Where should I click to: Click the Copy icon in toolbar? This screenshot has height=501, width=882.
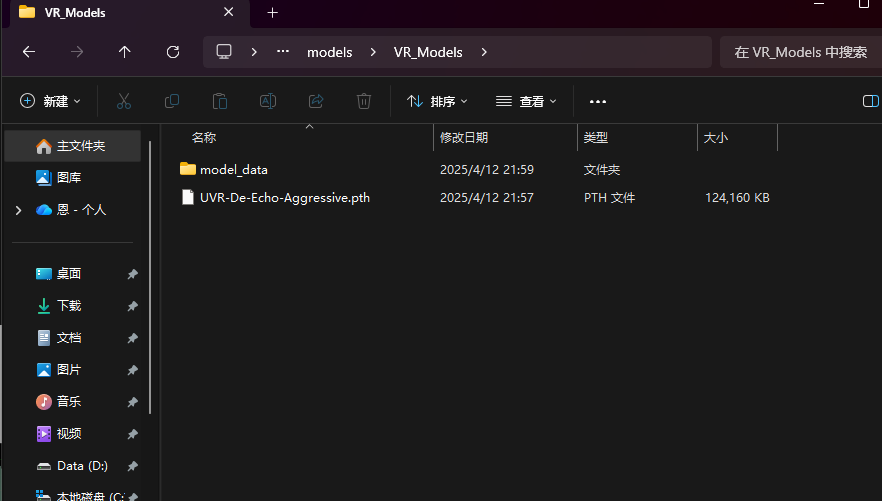[x=172, y=101]
